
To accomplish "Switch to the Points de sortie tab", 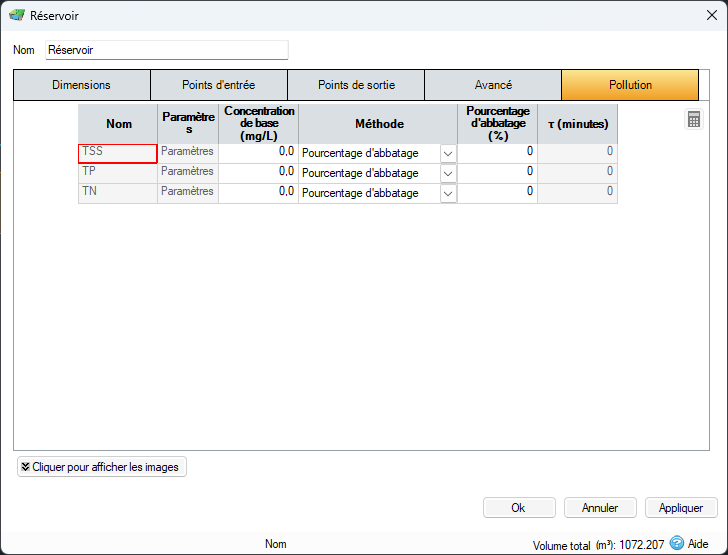I will (x=356, y=85).
